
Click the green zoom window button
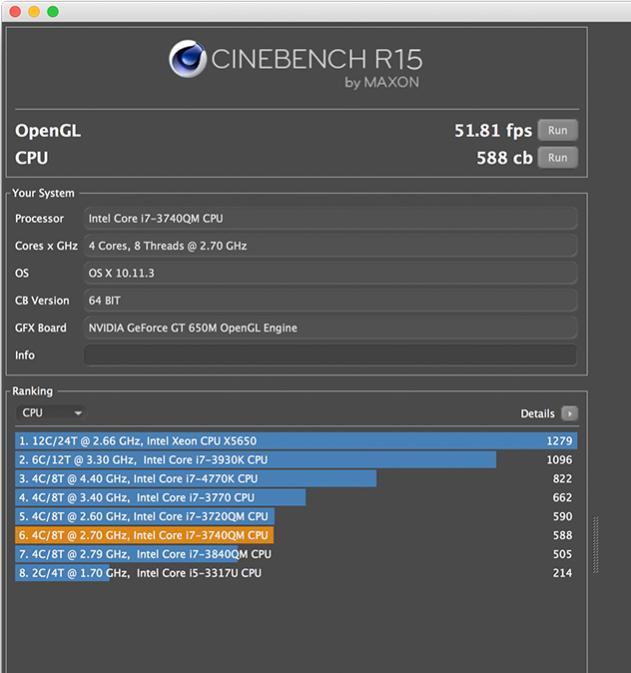click(53, 11)
